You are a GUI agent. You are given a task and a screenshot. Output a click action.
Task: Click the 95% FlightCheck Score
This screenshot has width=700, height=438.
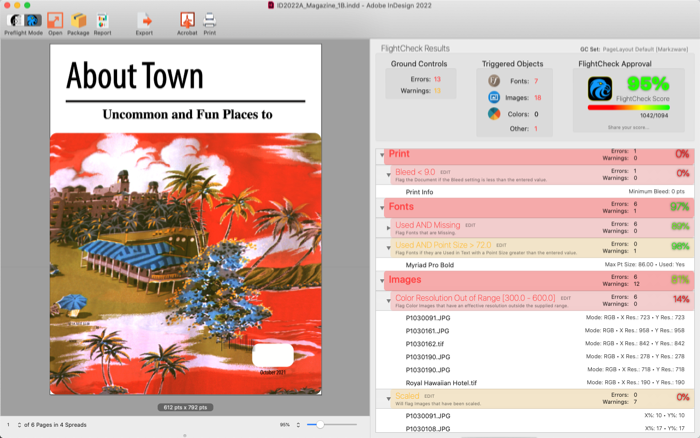648,83
